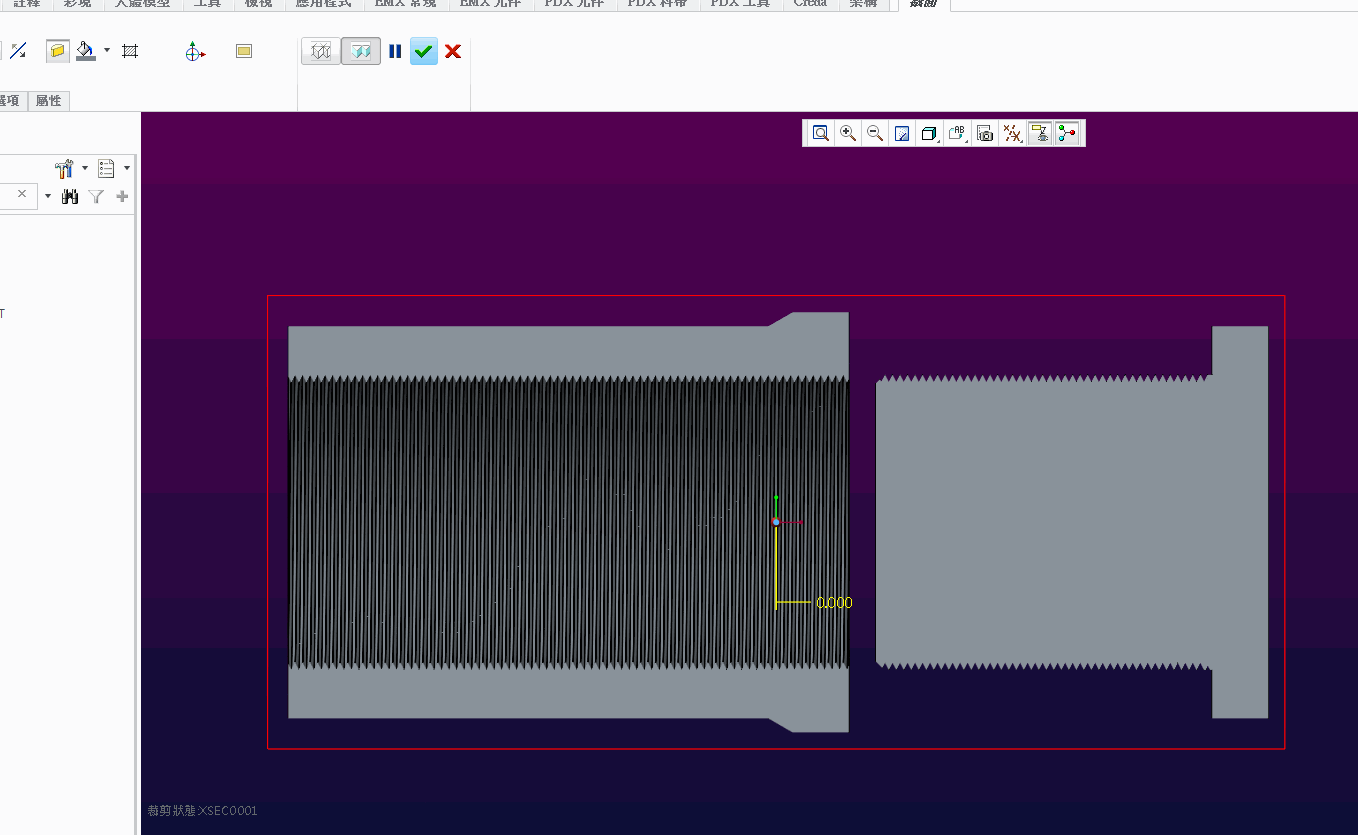Toggle the spin center display
1358x835 pixels.
(x=1068, y=133)
